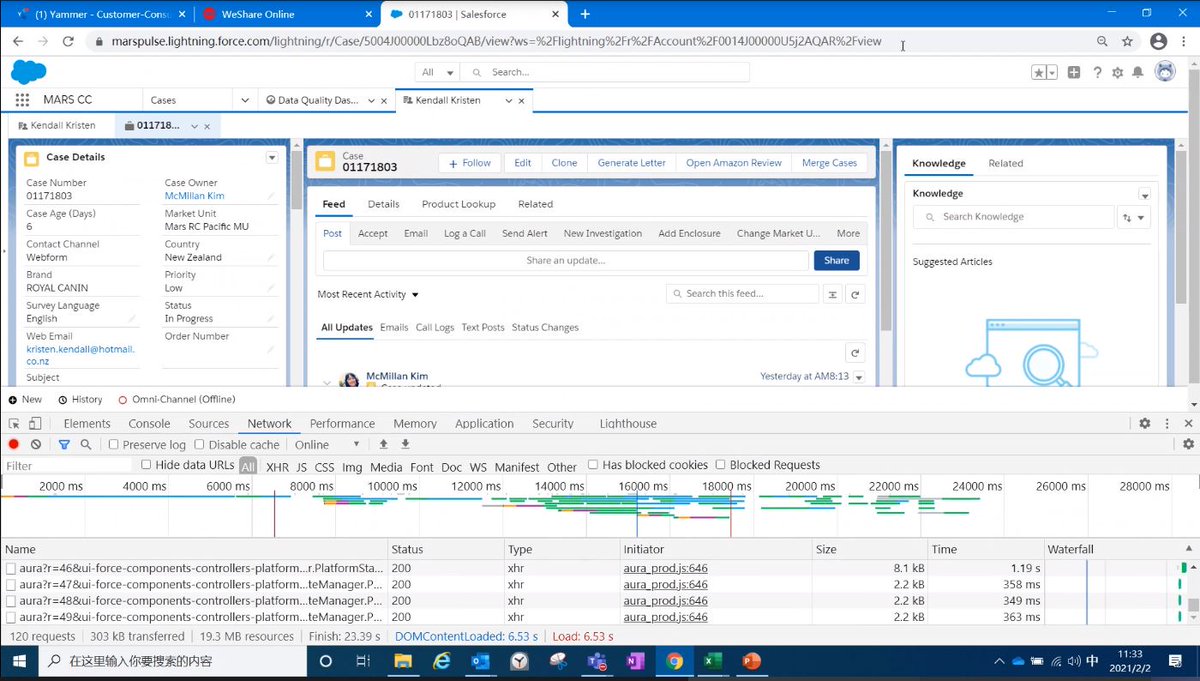Viewport: 1200px width, 681px height.
Task: Open the Salesforce App Launcher grid
Action: click(22, 100)
